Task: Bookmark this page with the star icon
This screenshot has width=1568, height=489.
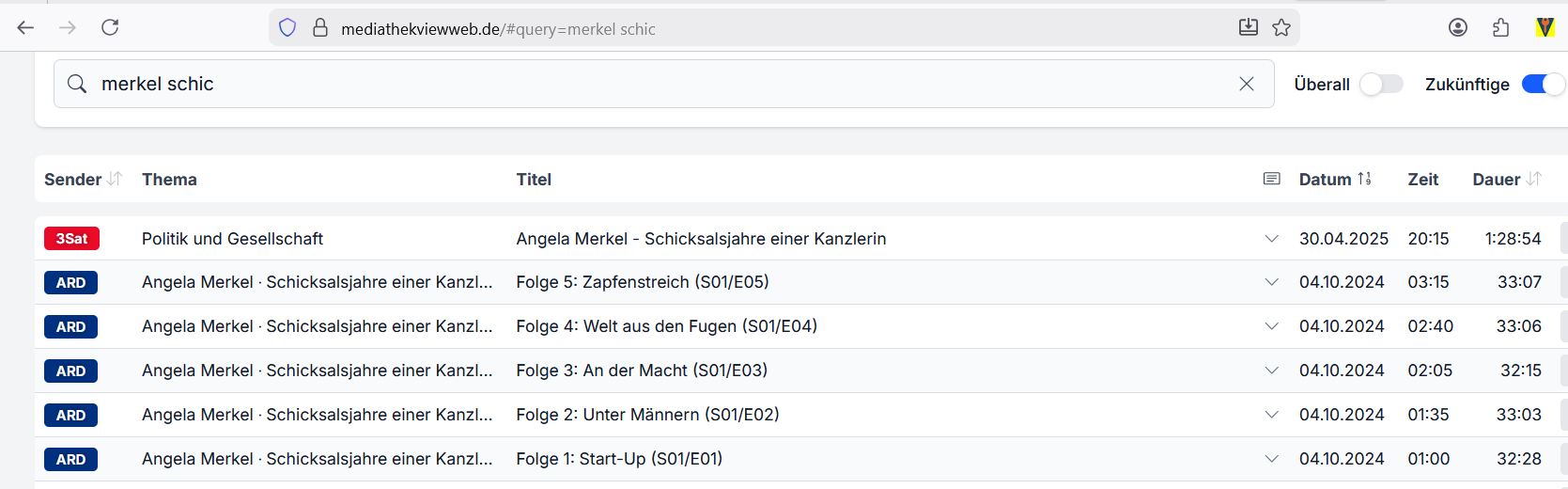Action: [x=1281, y=28]
